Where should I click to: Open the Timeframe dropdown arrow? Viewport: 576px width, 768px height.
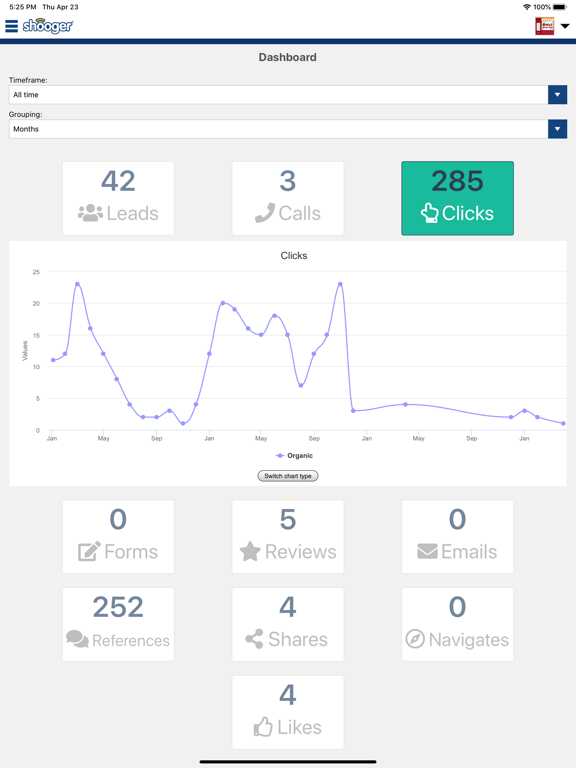(x=557, y=95)
